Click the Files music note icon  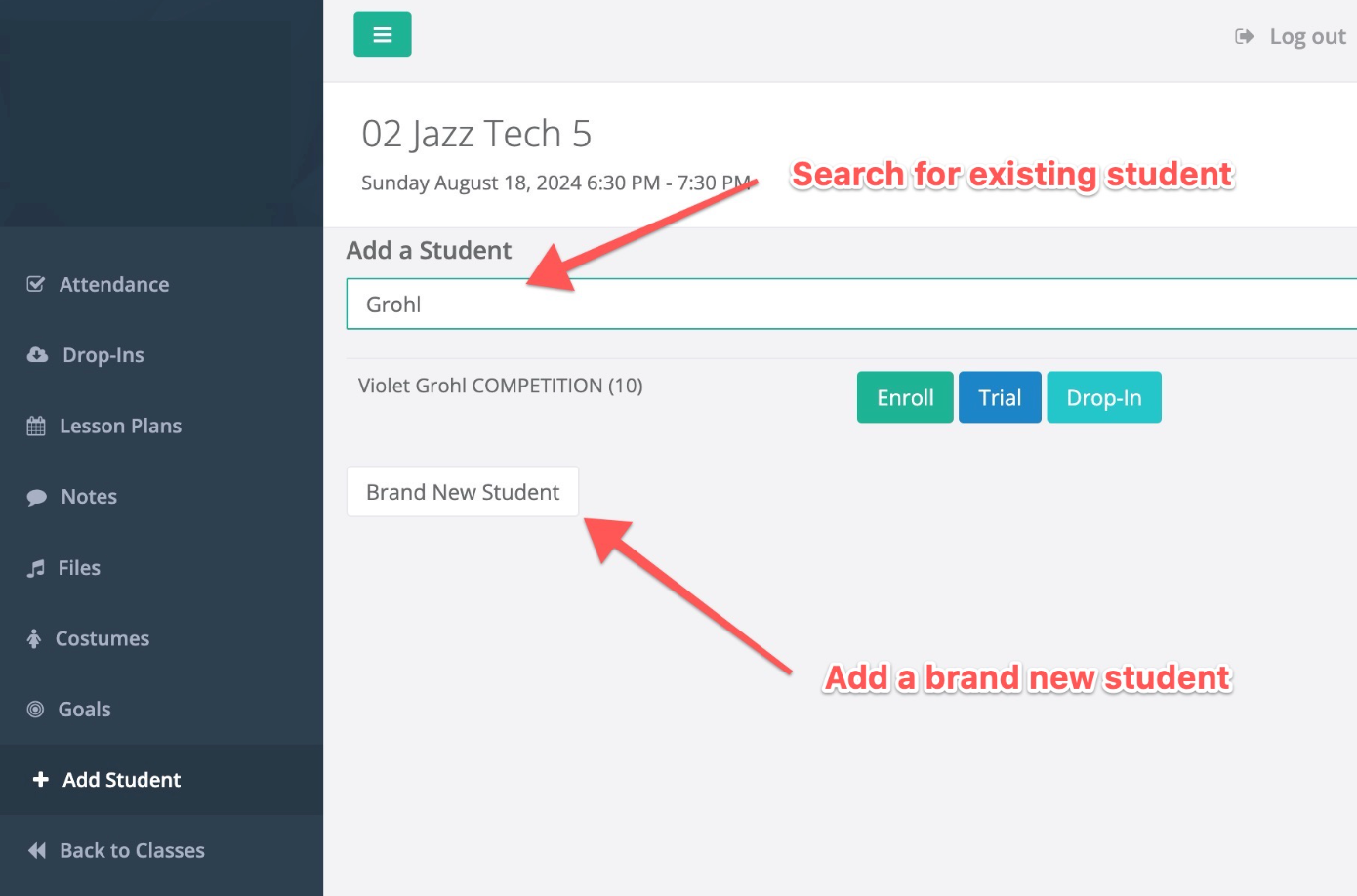(x=36, y=568)
